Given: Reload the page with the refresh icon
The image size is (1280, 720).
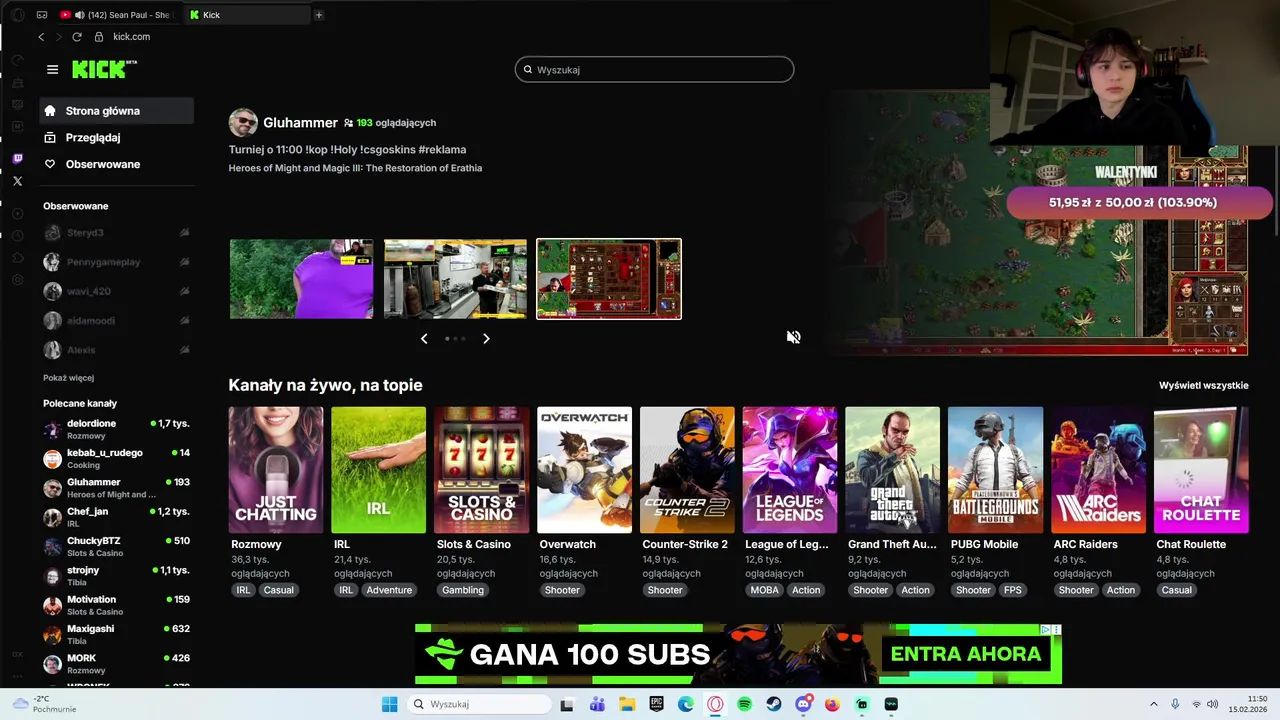Looking at the screenshot, I should tap(76, 37).
